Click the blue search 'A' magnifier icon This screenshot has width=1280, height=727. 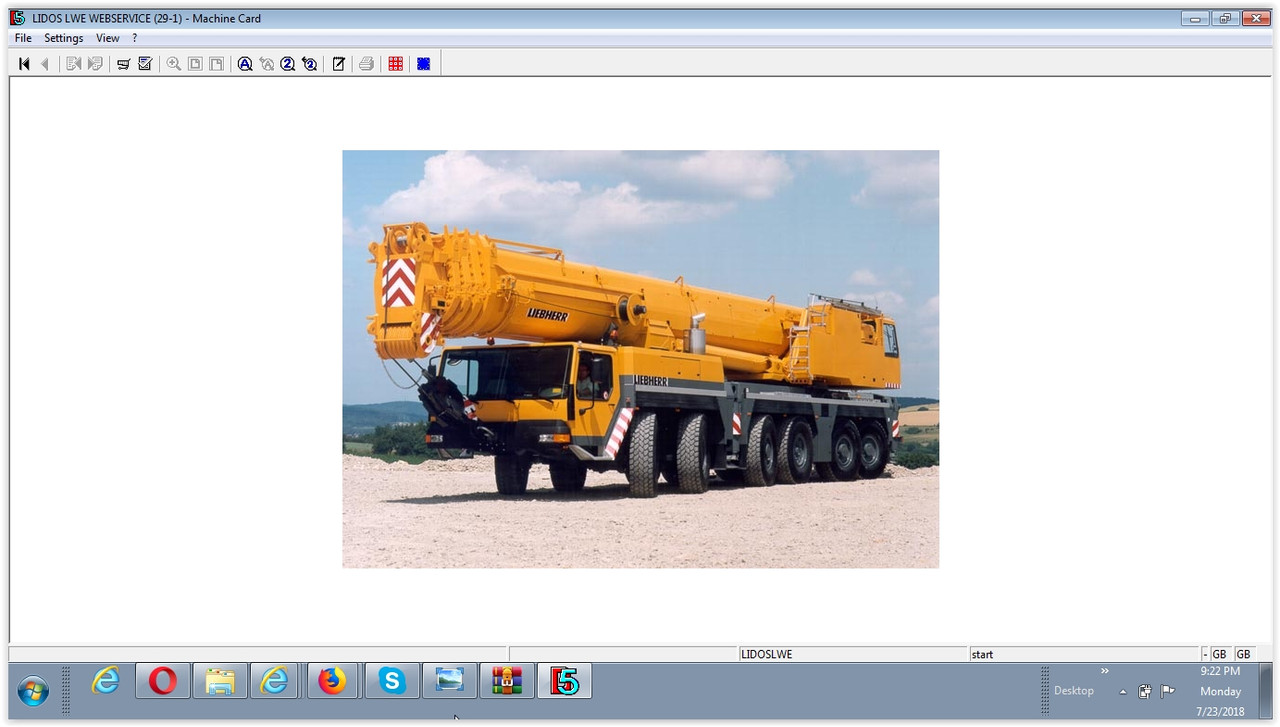click(245, 64)
